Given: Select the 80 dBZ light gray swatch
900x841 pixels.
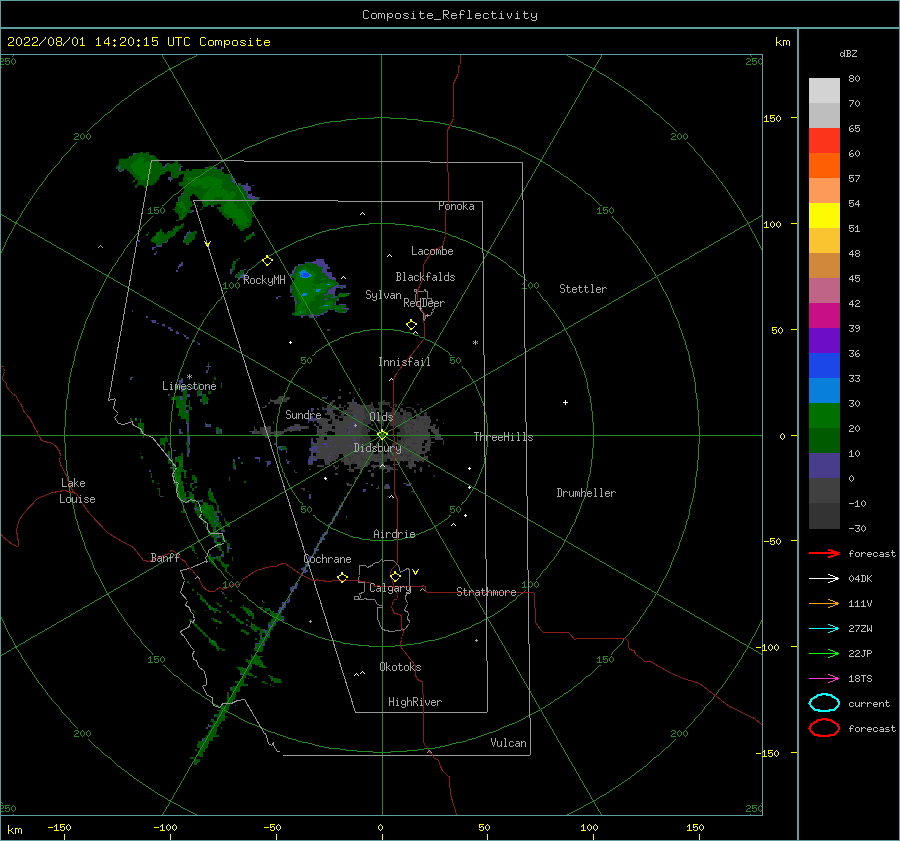Looking at the screenshot, I should coord(824,91).
